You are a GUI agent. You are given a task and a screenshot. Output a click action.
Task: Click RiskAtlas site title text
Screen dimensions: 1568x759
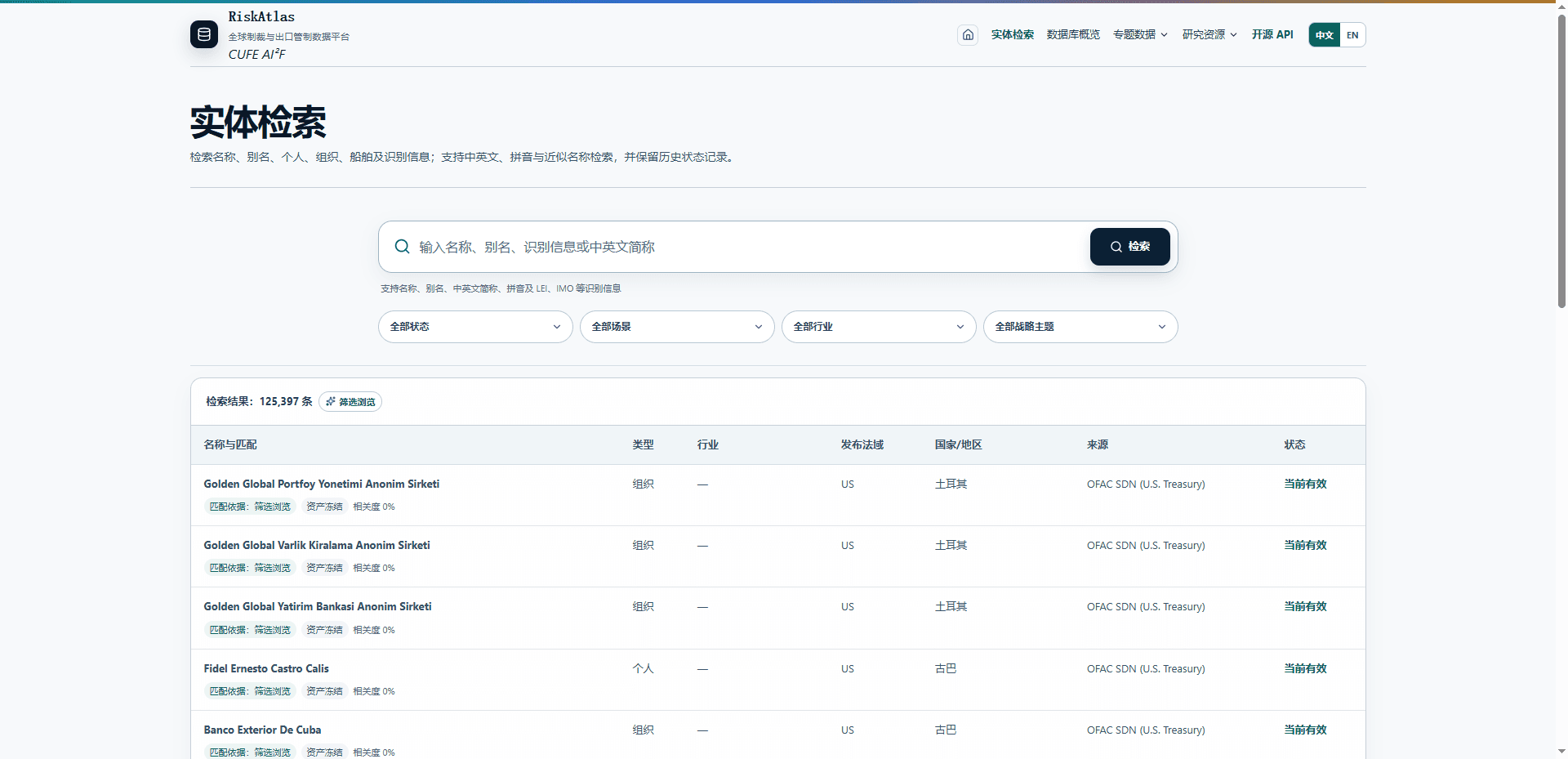tap(261, 16)
